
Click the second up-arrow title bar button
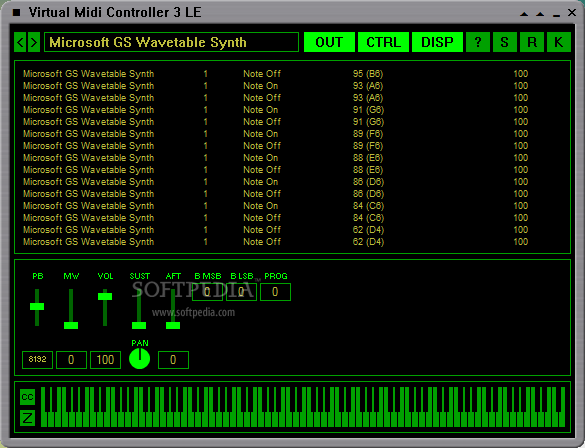(540, 14)
